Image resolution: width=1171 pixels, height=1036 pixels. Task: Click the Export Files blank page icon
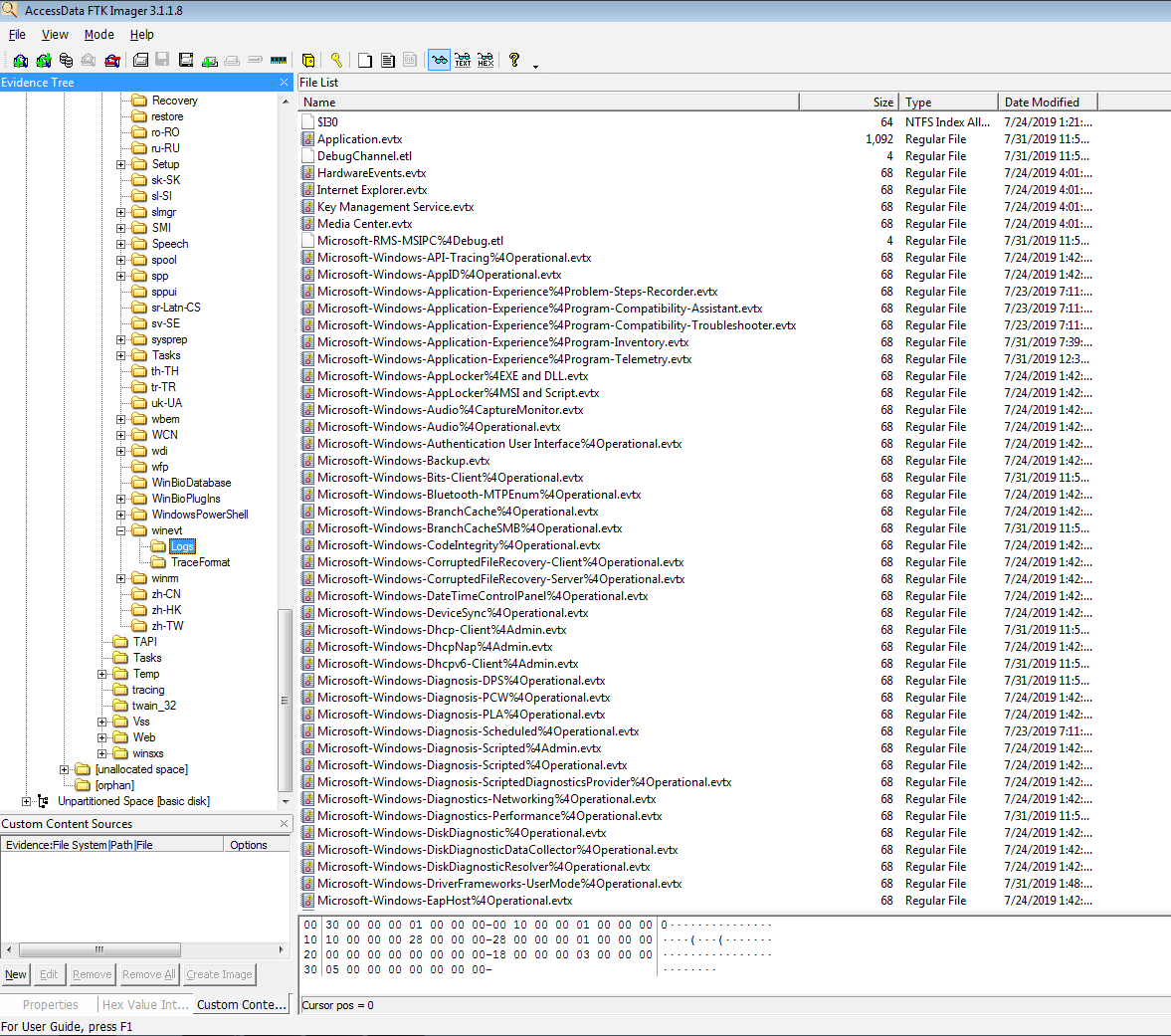click(365, 61)
